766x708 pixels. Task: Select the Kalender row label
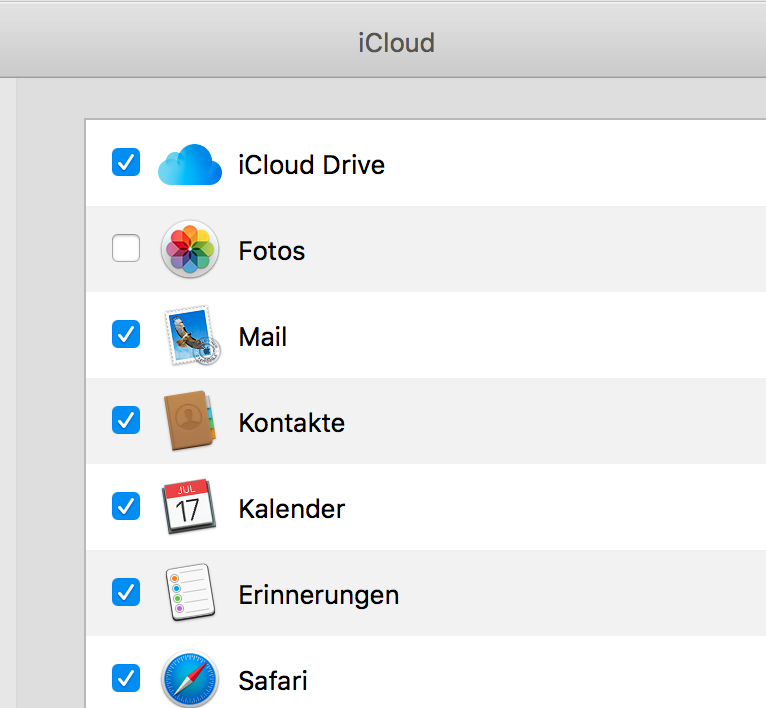pyautogui.click(x=292, y=509)
